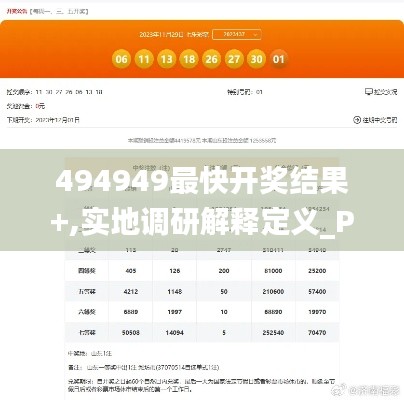
Task: Click the 2023年11月29日 draw date text
Action: click(161, 34)
